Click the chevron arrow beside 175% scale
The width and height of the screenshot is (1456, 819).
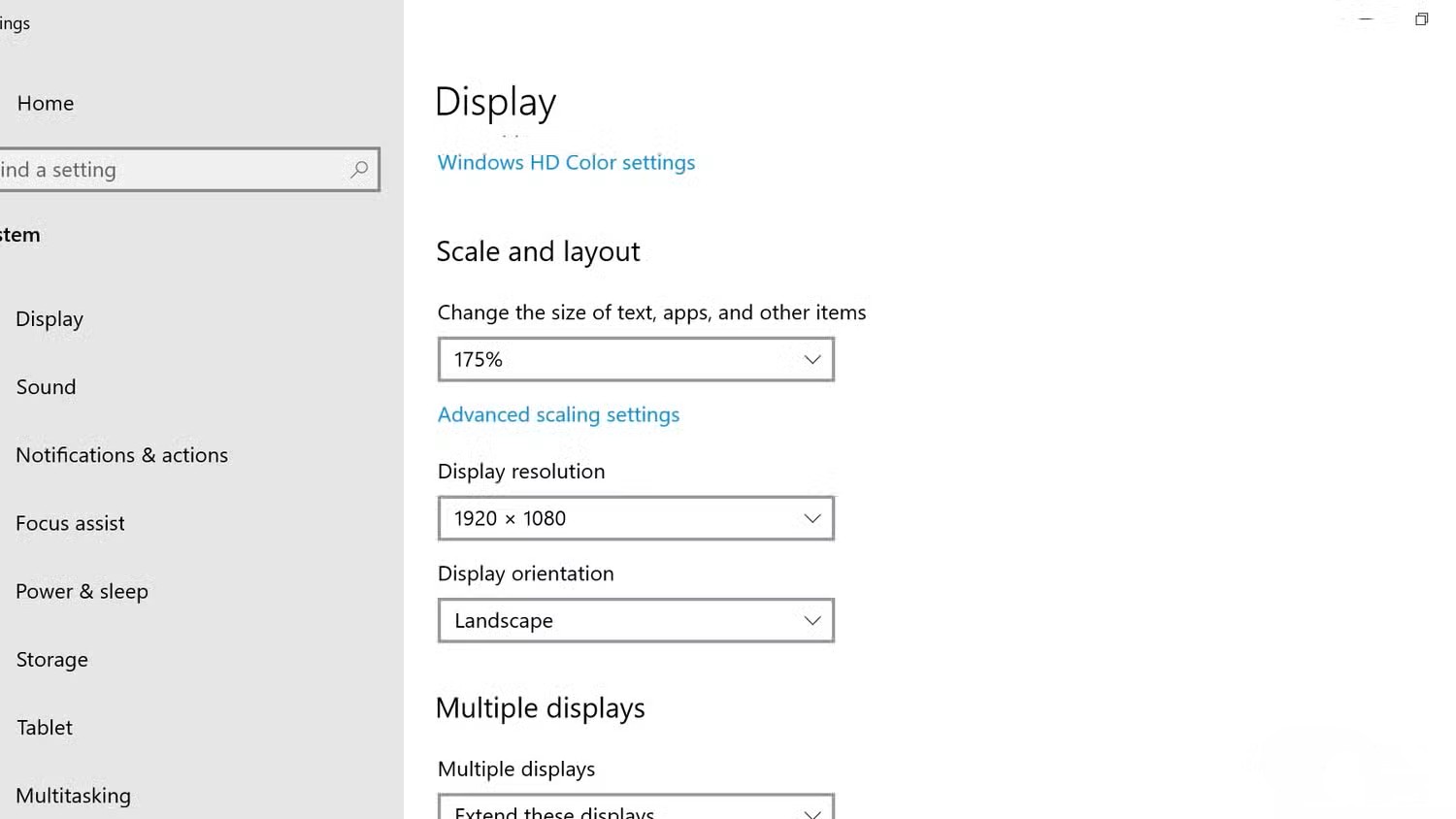pyautogui.click(x=811, y=360)
